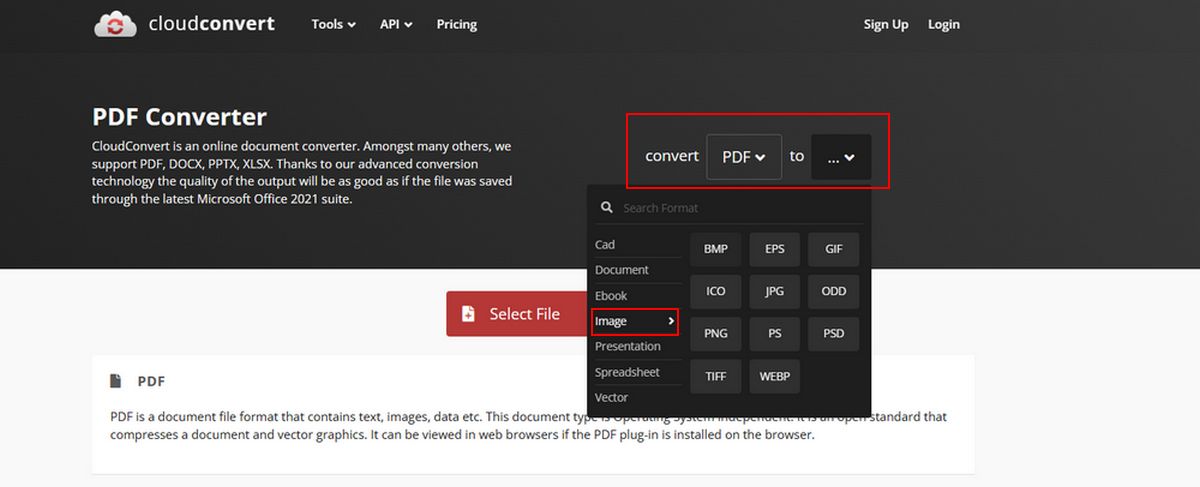Go to the Pricing page

[x=457, y=24]
